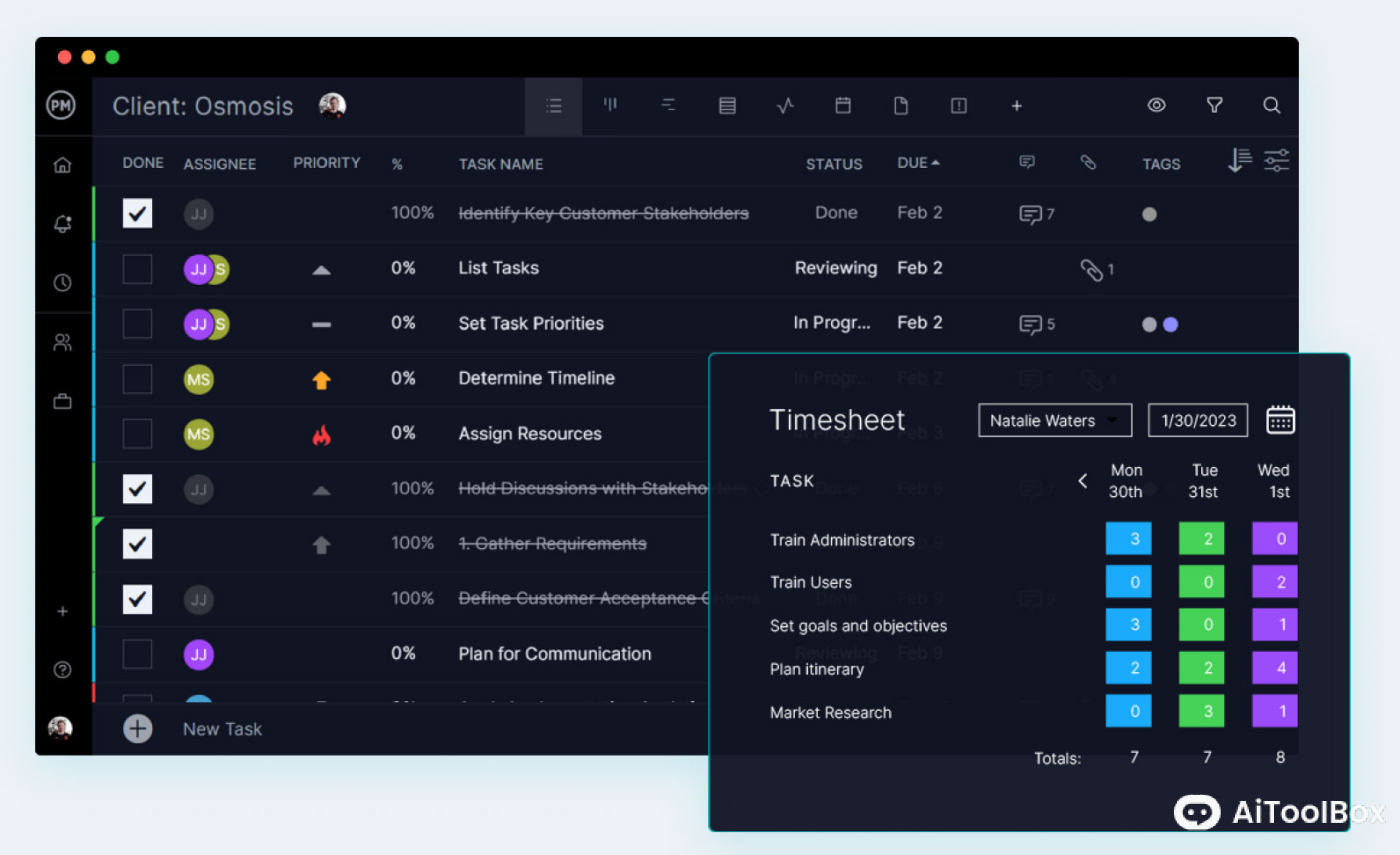1400x855 pixels.
Task: Switch to the Calendar view tab
Action: 843,106
